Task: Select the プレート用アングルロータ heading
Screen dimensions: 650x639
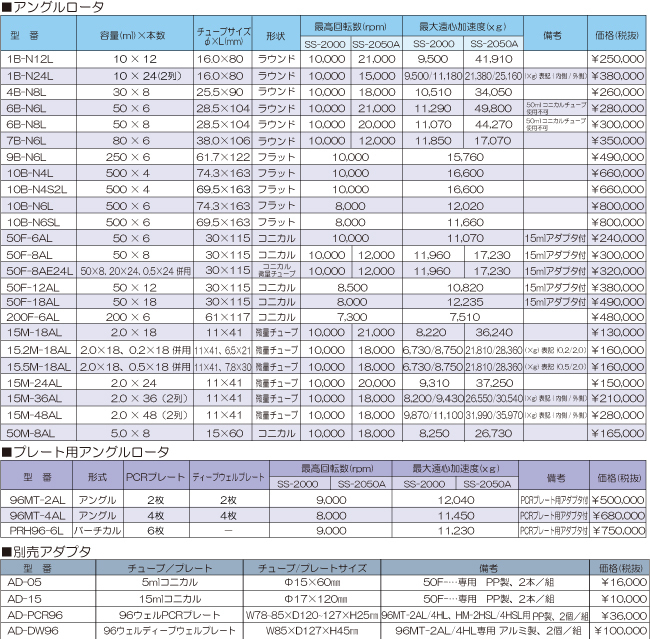Action: pos(85,452)
